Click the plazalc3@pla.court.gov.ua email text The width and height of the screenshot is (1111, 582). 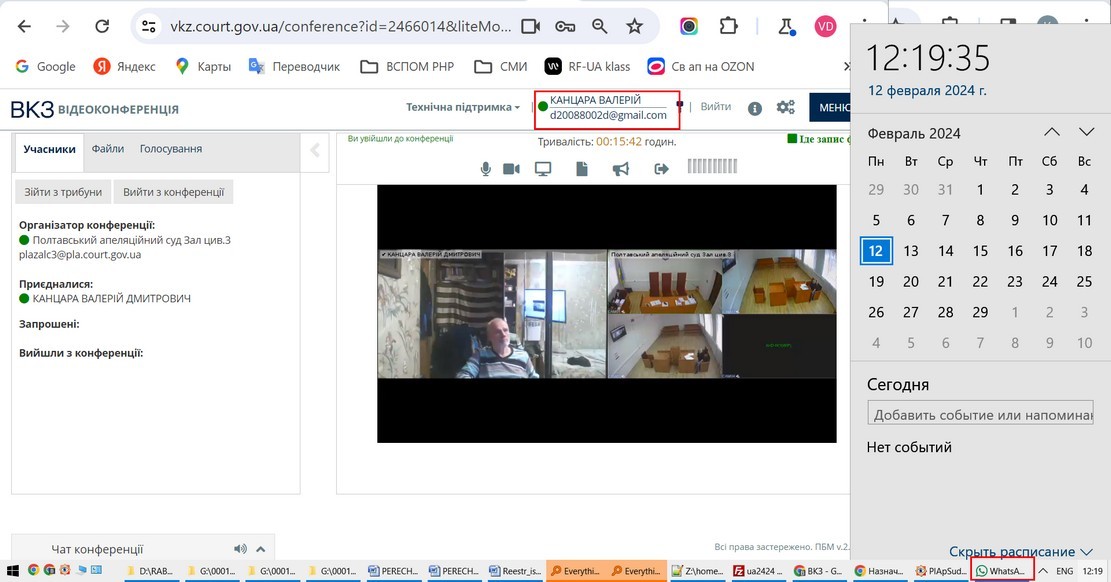pyautogui.click(x=80, y=254)
